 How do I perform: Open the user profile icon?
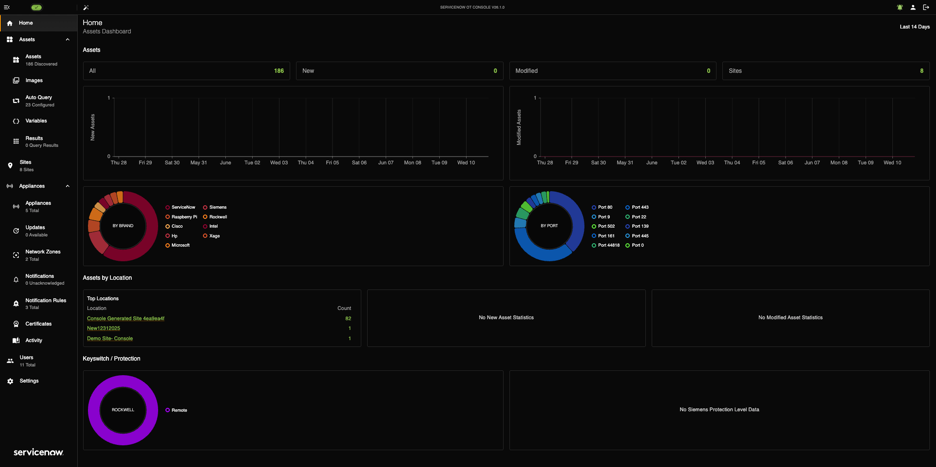coord(913,7)
